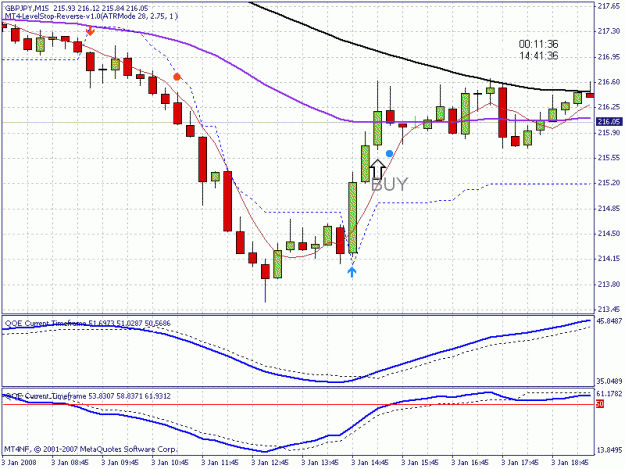The width and height of the screenshot is (625, 469).
Task: Click QQE scale value 13.8495
Action: pyautogui.click(x=609, y=450)
